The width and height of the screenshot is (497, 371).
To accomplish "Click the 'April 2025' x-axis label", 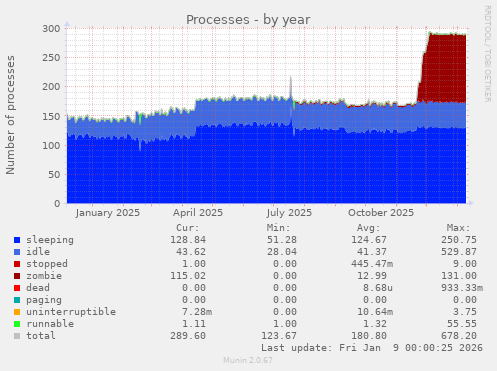I will (x=198, y=213).
